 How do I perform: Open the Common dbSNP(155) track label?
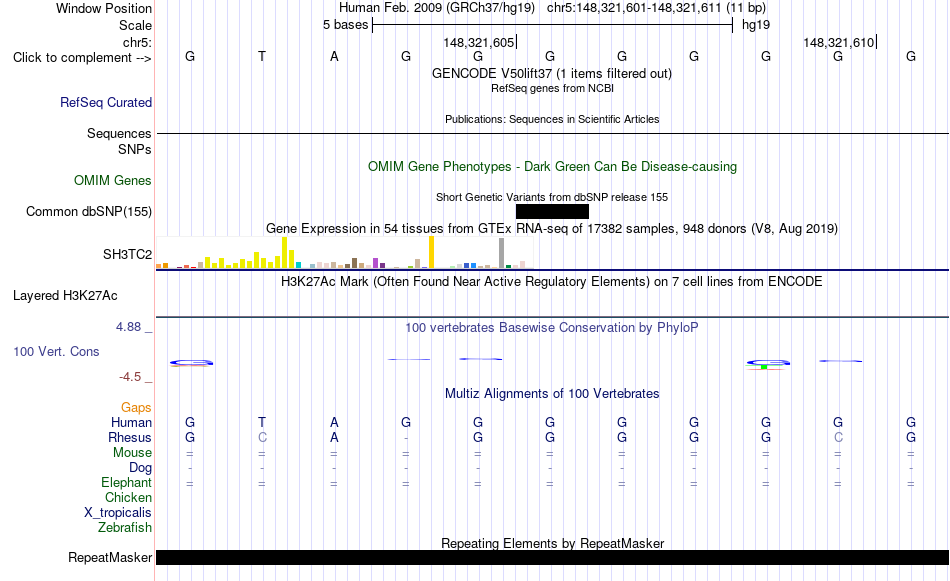[x=89, y=211]
